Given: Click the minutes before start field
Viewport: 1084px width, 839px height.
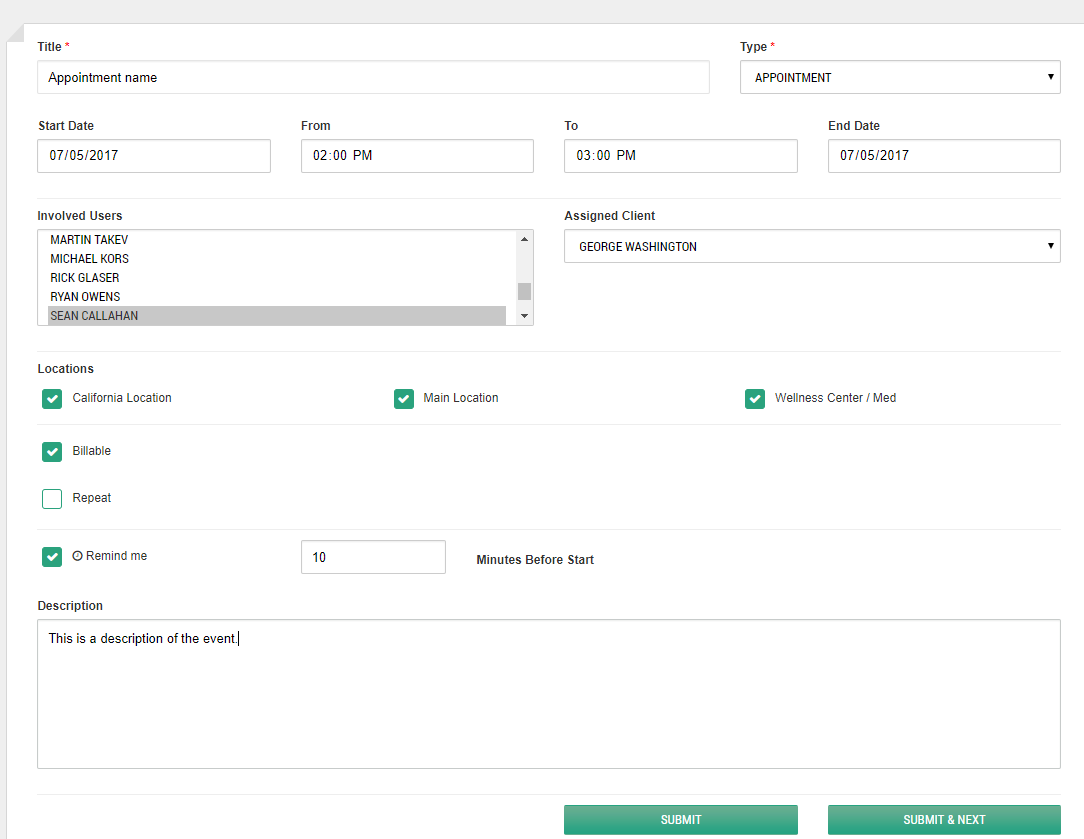Looking at the screenshot, I should point(373,557).
